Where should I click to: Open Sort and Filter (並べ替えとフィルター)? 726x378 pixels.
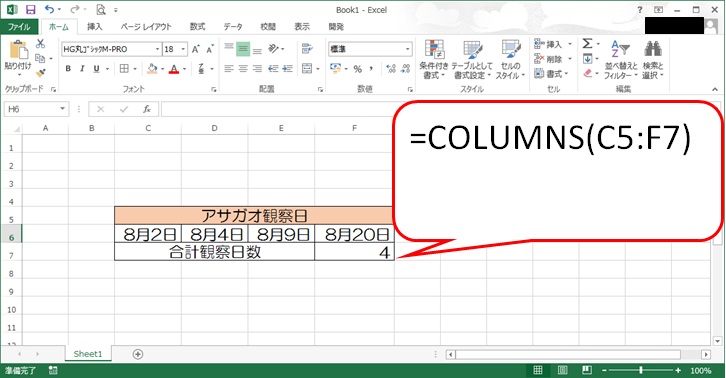(x=621, y=59)
